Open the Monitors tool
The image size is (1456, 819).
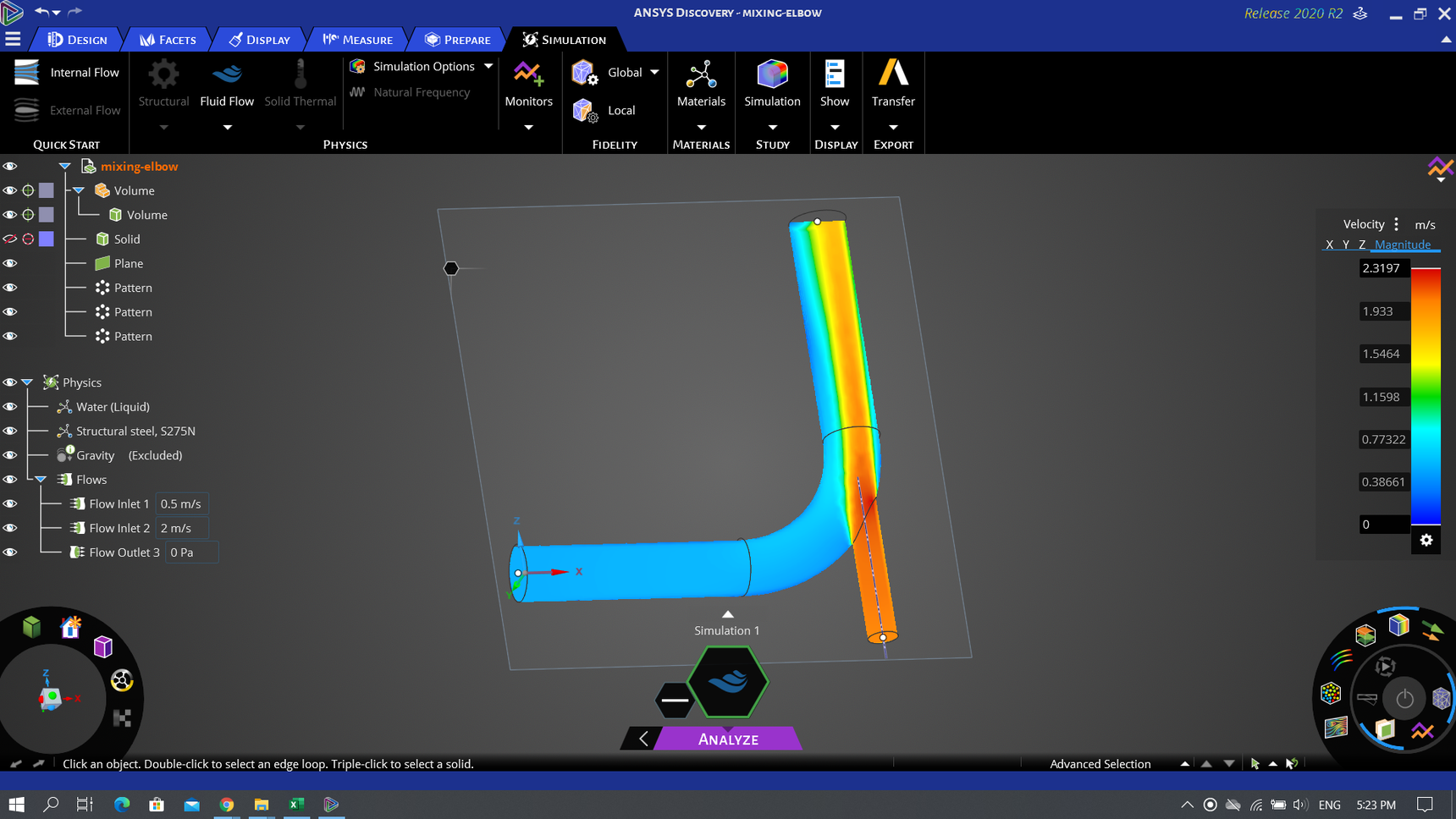(528, 74)
